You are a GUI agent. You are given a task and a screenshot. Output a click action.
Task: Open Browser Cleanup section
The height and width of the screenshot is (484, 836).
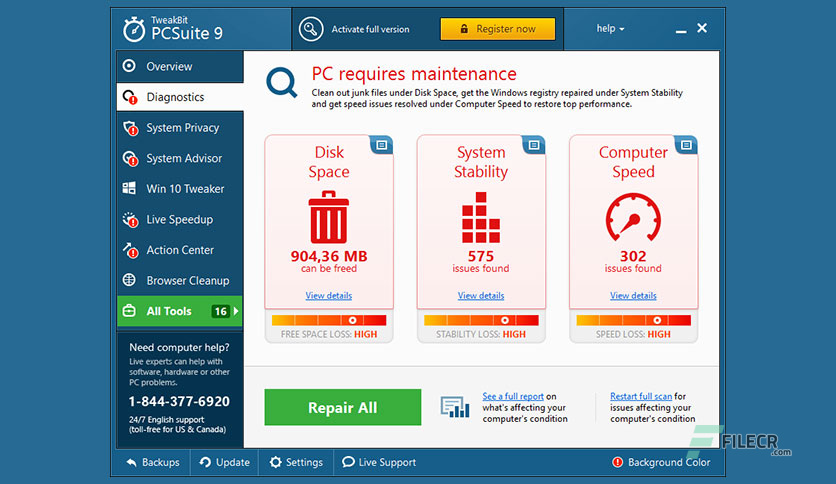pyautogui.click(x=180, y=280)
